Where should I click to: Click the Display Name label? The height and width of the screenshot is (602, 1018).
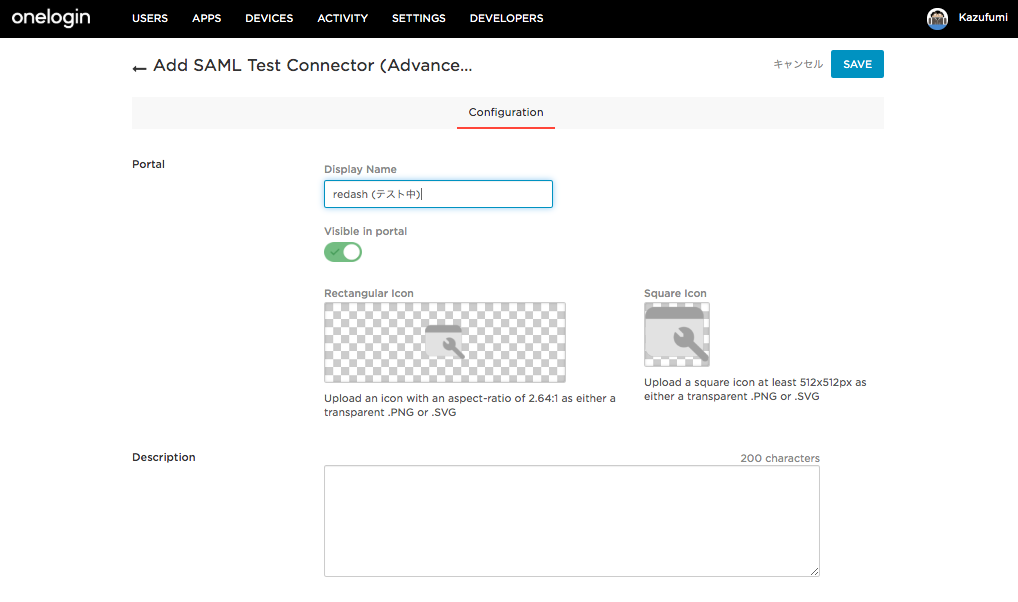tap(360, 169)
